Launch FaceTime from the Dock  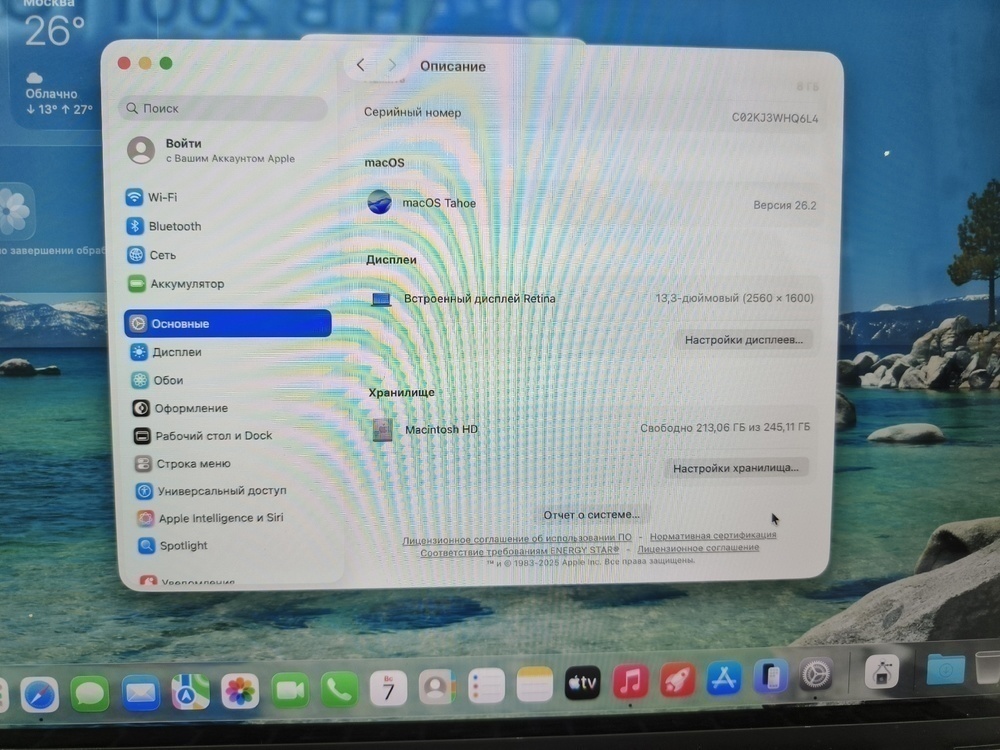point(290,690)
